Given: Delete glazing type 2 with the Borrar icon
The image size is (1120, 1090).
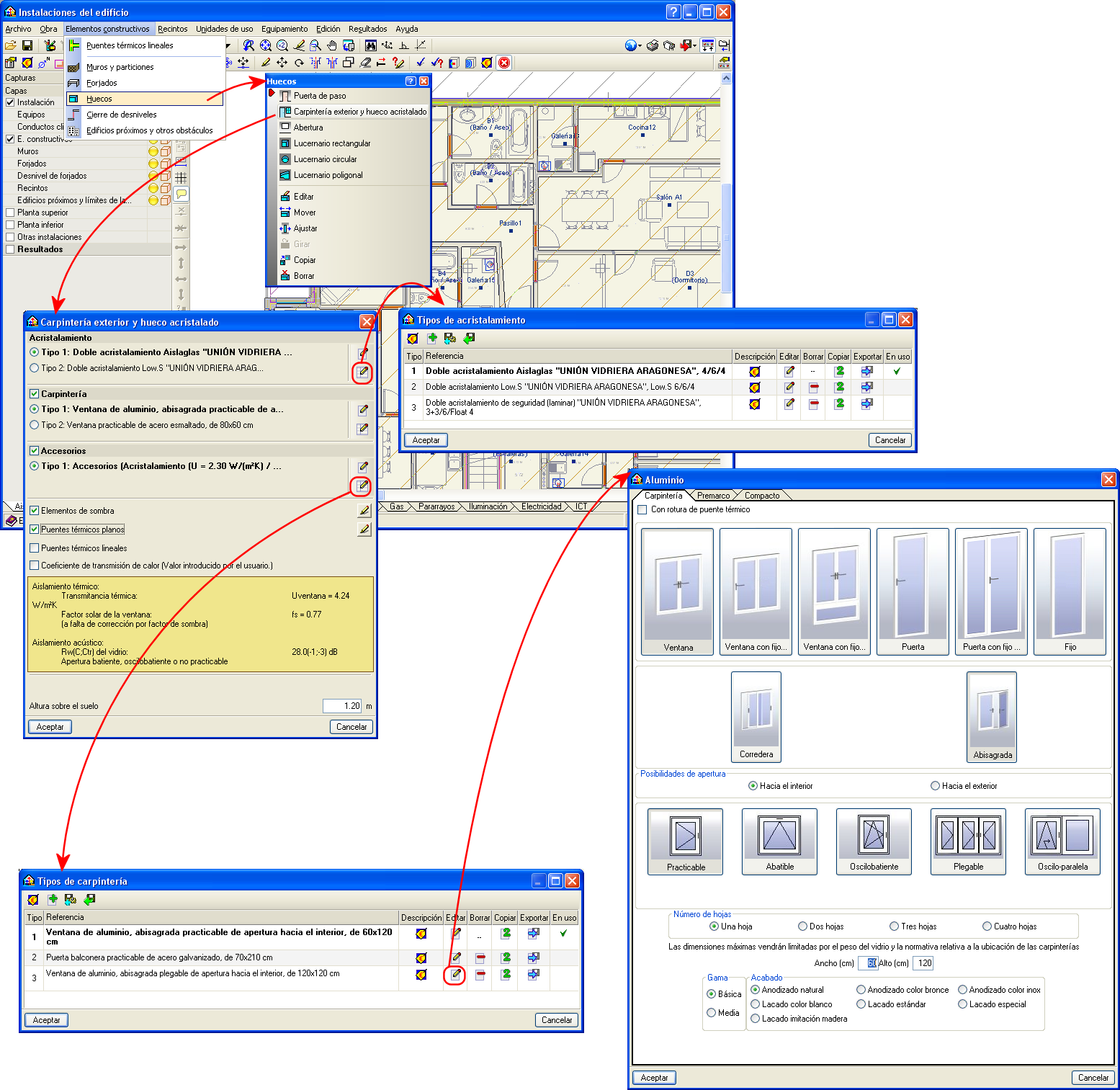Looking at the screenshot, I should (x=813, y=388).
